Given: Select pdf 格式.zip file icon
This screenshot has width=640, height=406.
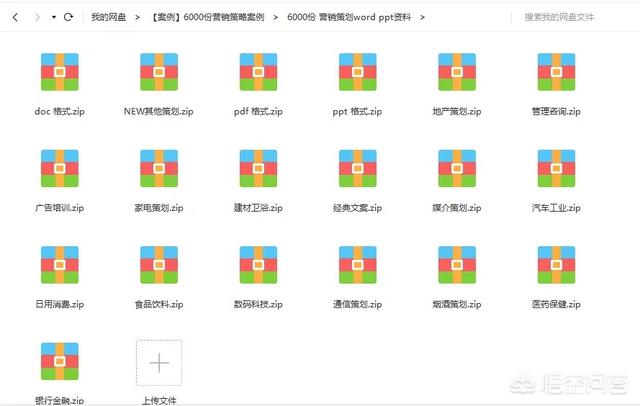Looking at the screenshot, I should click(259, 72).
